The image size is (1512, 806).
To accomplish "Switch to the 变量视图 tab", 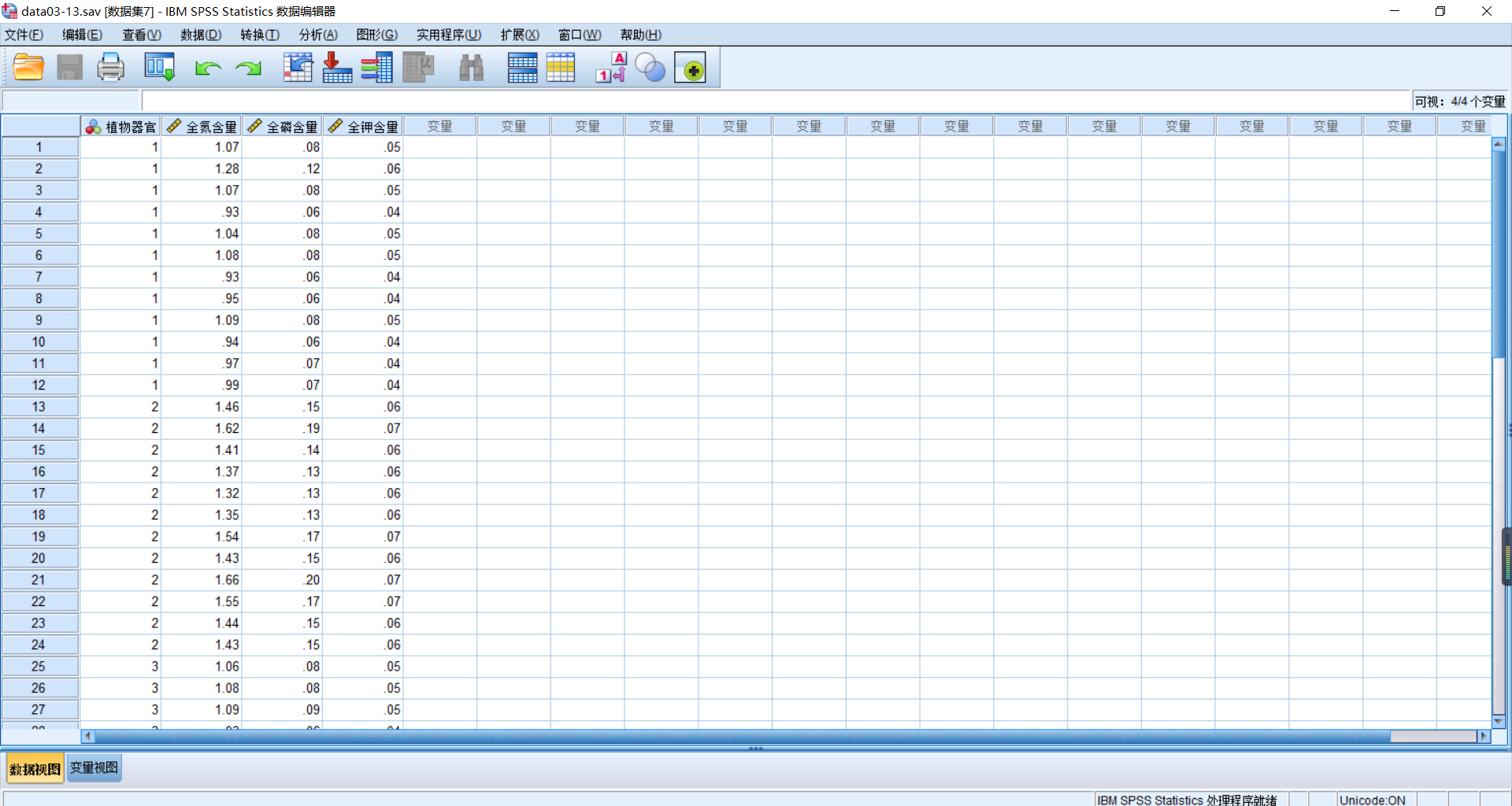I will [x=94, y=768].
